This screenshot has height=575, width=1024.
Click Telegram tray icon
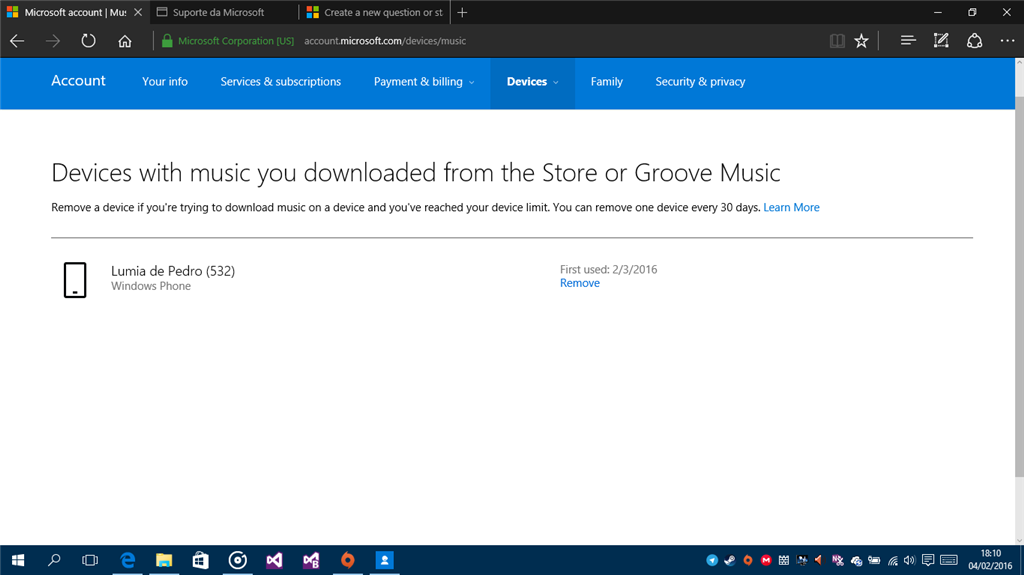click(x=712, y=561)
